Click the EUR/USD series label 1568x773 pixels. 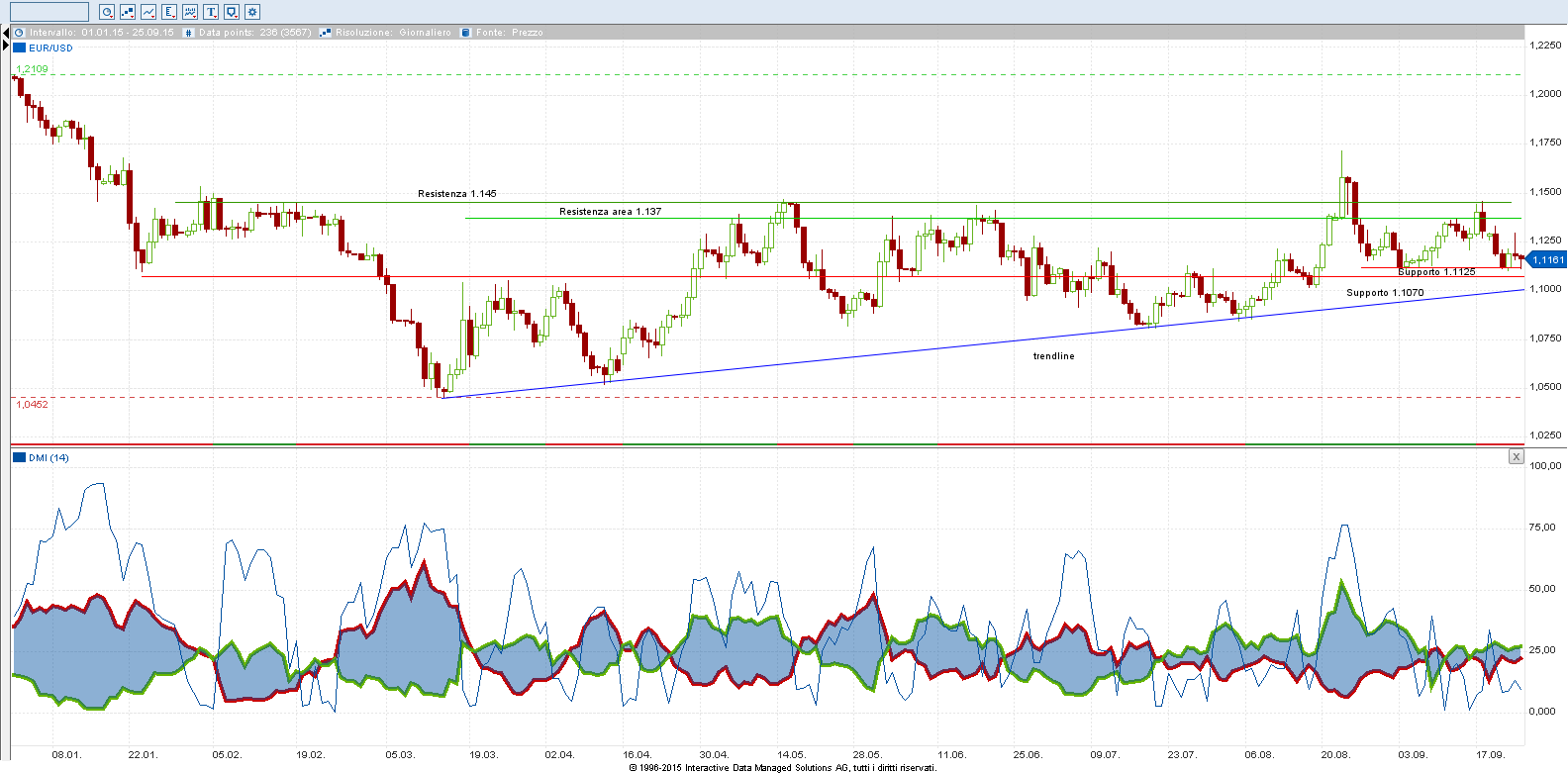click(x=50, y=48)
